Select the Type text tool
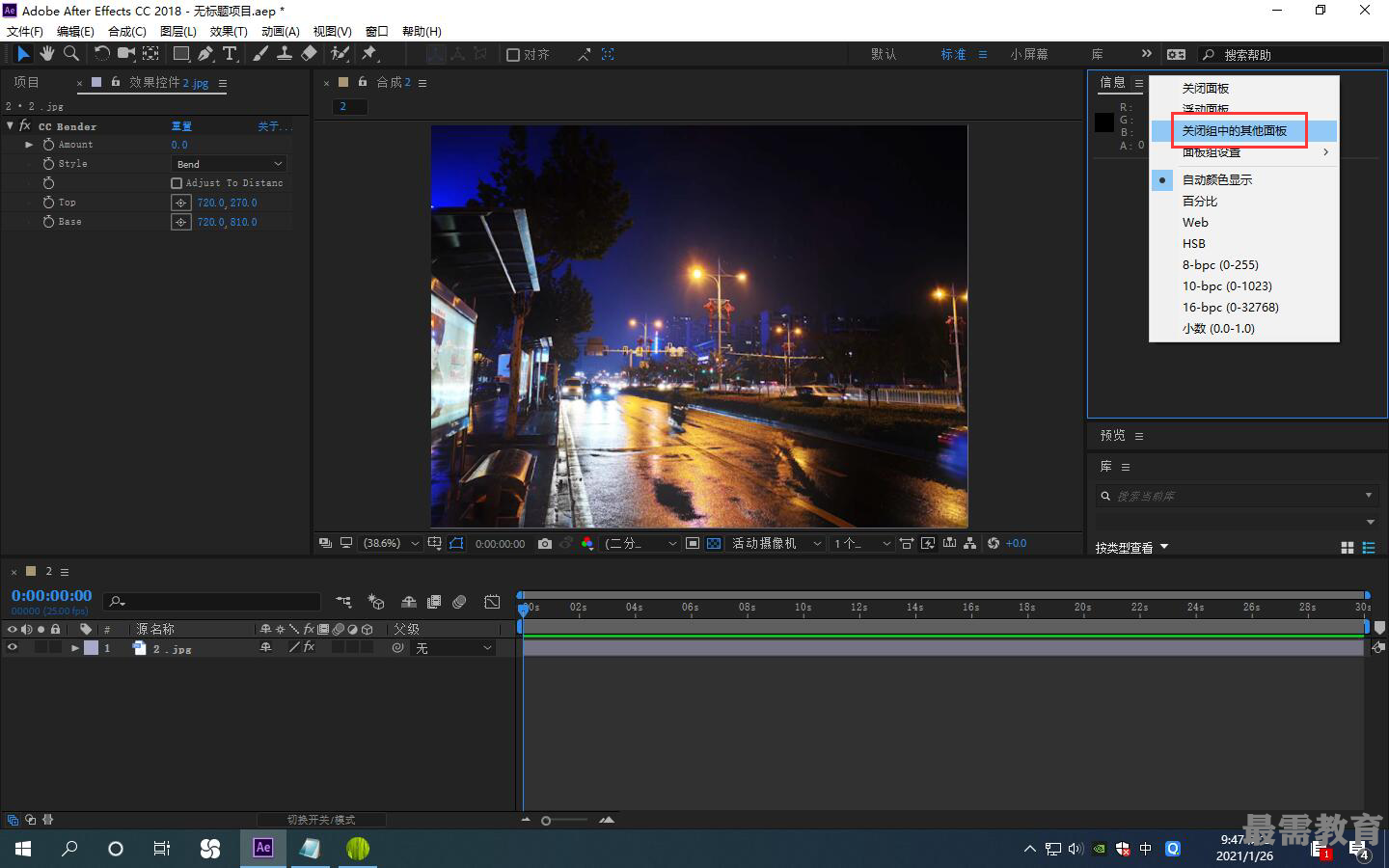 [230, 54]
